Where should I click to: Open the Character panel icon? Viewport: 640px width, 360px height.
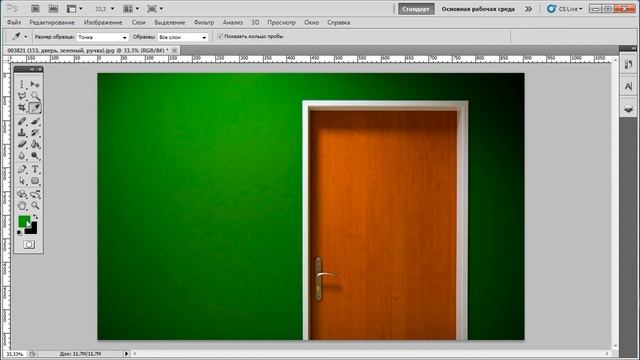(629, 86)
